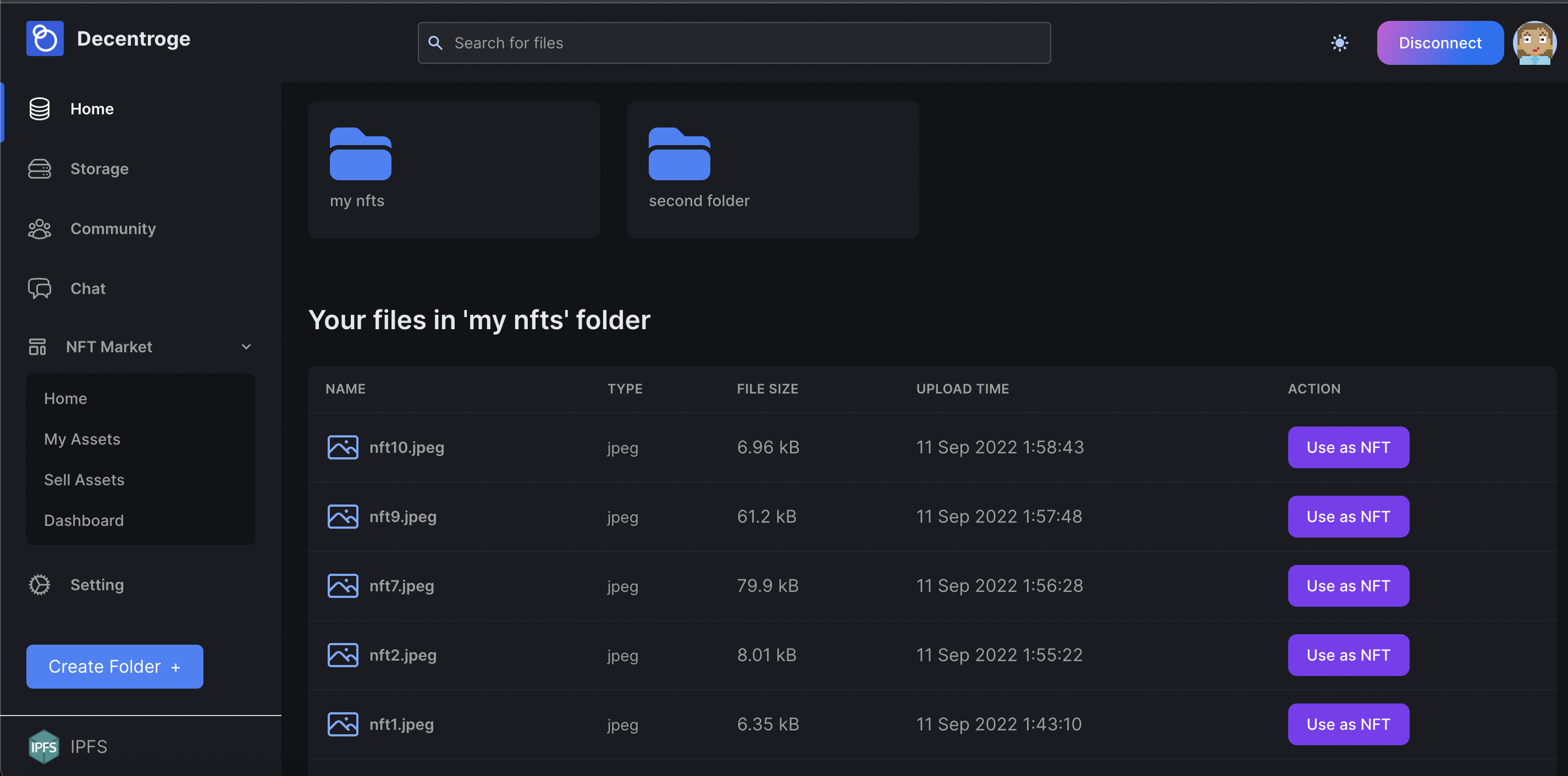Use nft10.jpeg as NFT
The height and width of the screenshot is (776, 1568).
coord(1348,447)
